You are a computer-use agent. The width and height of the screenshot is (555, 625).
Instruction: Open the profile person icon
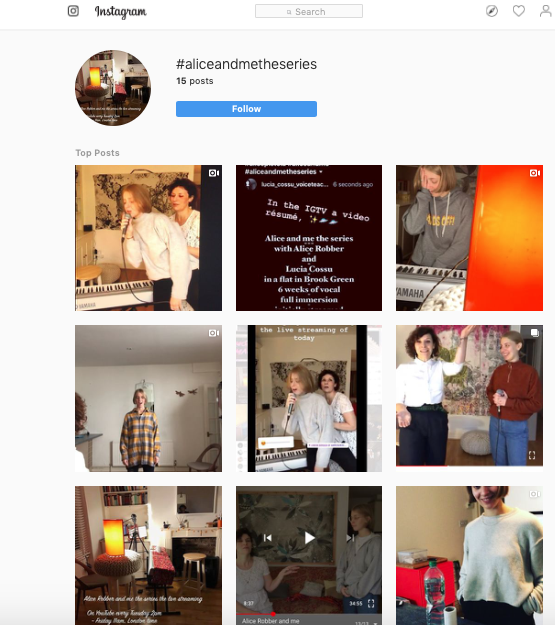[545, 11]
